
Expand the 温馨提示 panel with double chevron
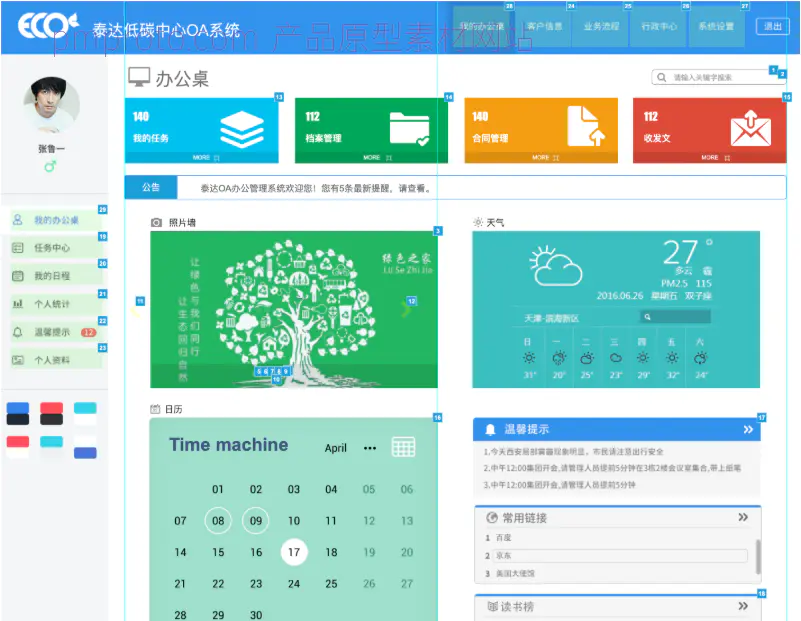pyautogui.click(x=747, y=430)
